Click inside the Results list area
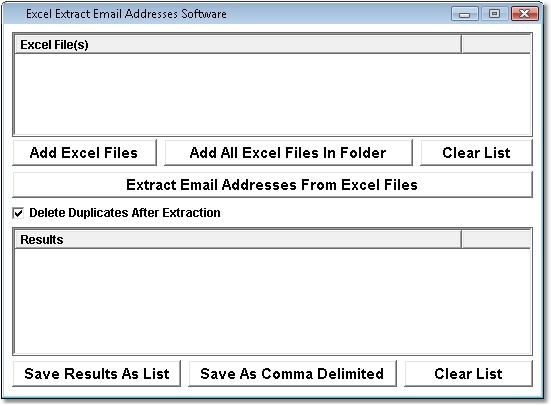Image resolution: width=551 pixels, height=406 pixels. 272,301
